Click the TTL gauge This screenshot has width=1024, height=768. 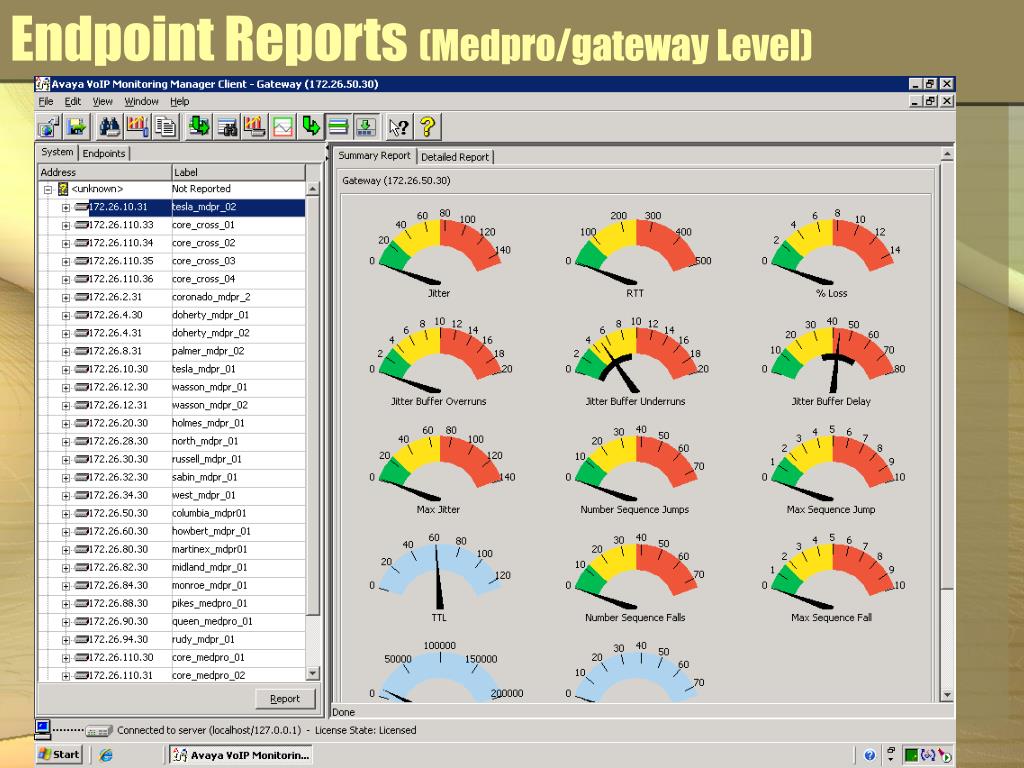pyautogui.click(x=440, y=577)
